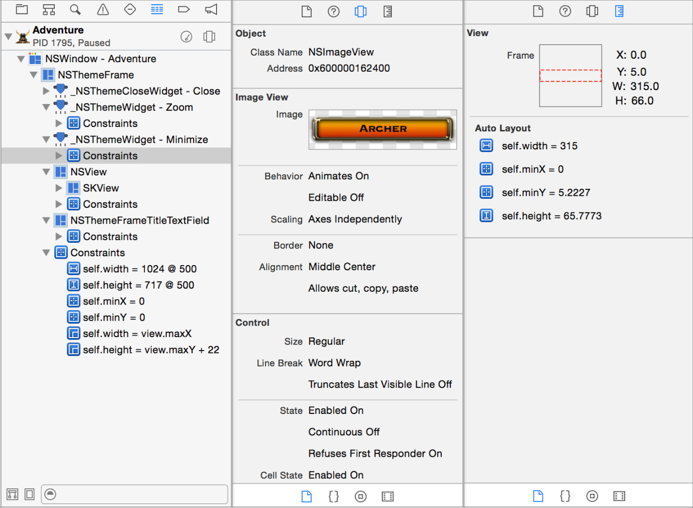Screen dimensions: 693x508
Task: Select the navigator self.minY = 0 constraint
Action: (116, 317)
